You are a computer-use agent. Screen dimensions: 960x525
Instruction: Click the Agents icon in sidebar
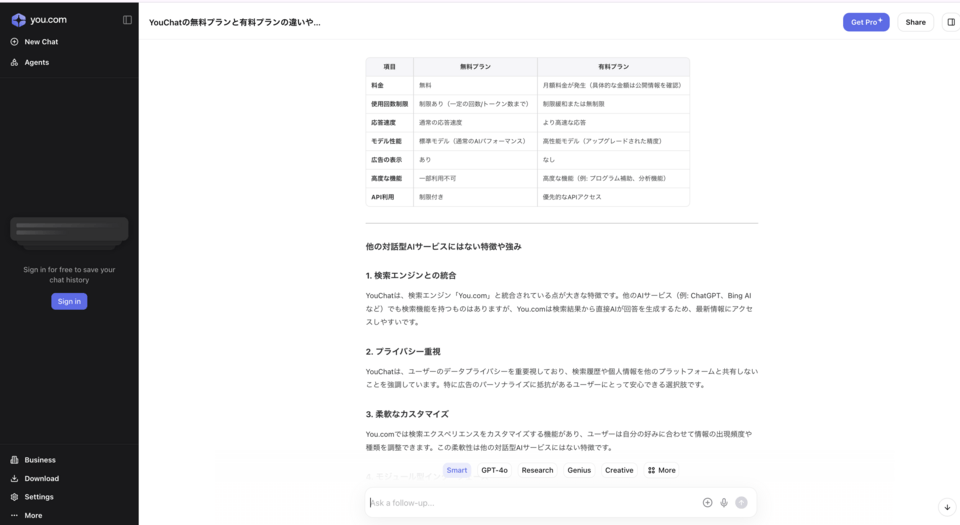[14, 62]
